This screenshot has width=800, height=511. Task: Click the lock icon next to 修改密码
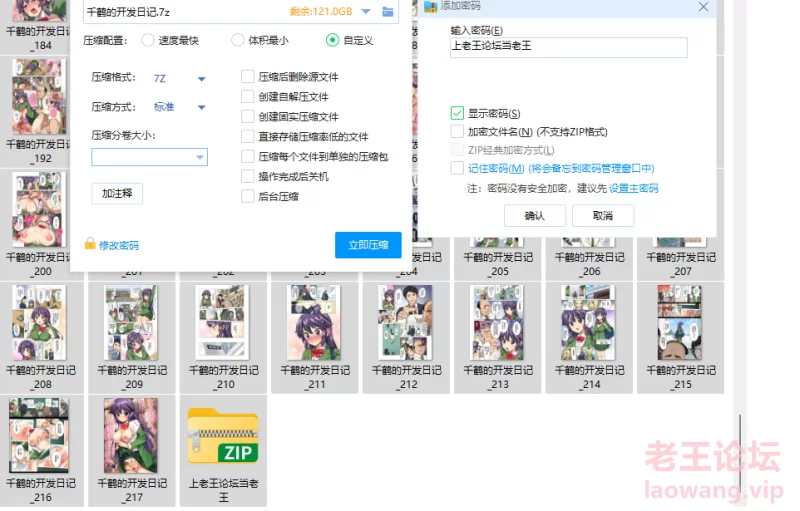[90, 244]
